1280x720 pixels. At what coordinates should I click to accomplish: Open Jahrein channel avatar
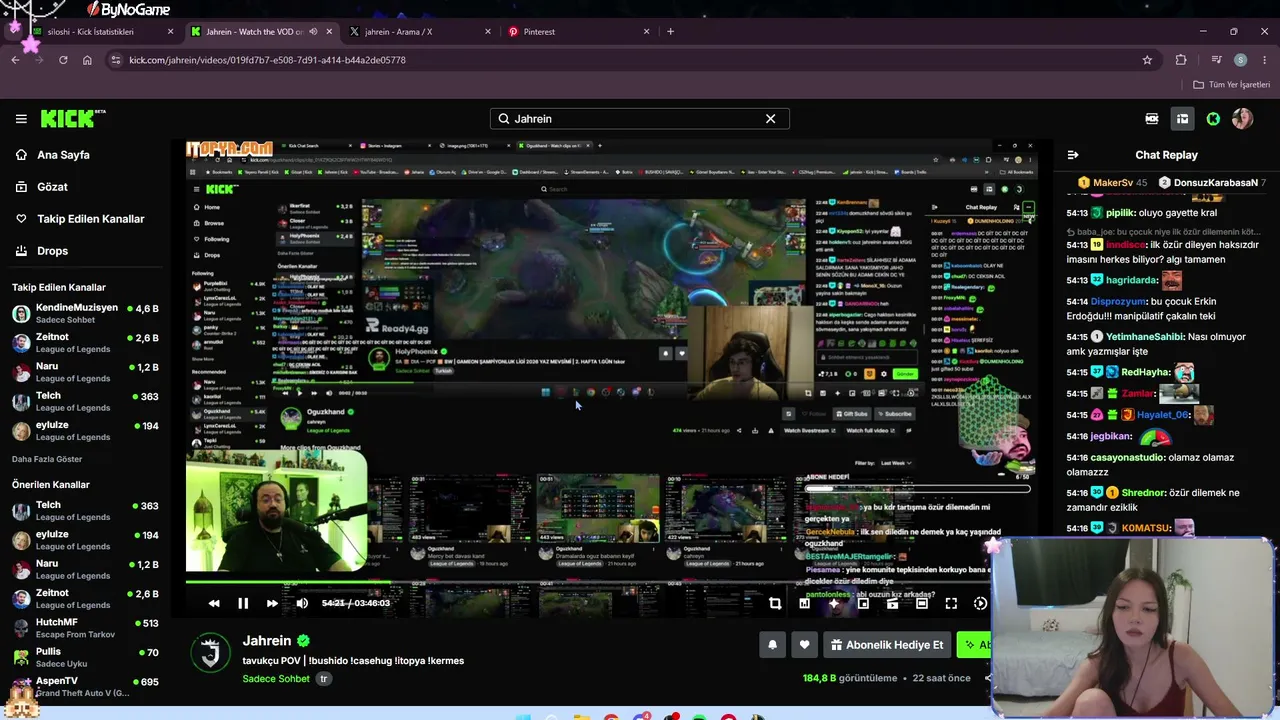coord(211,653)
